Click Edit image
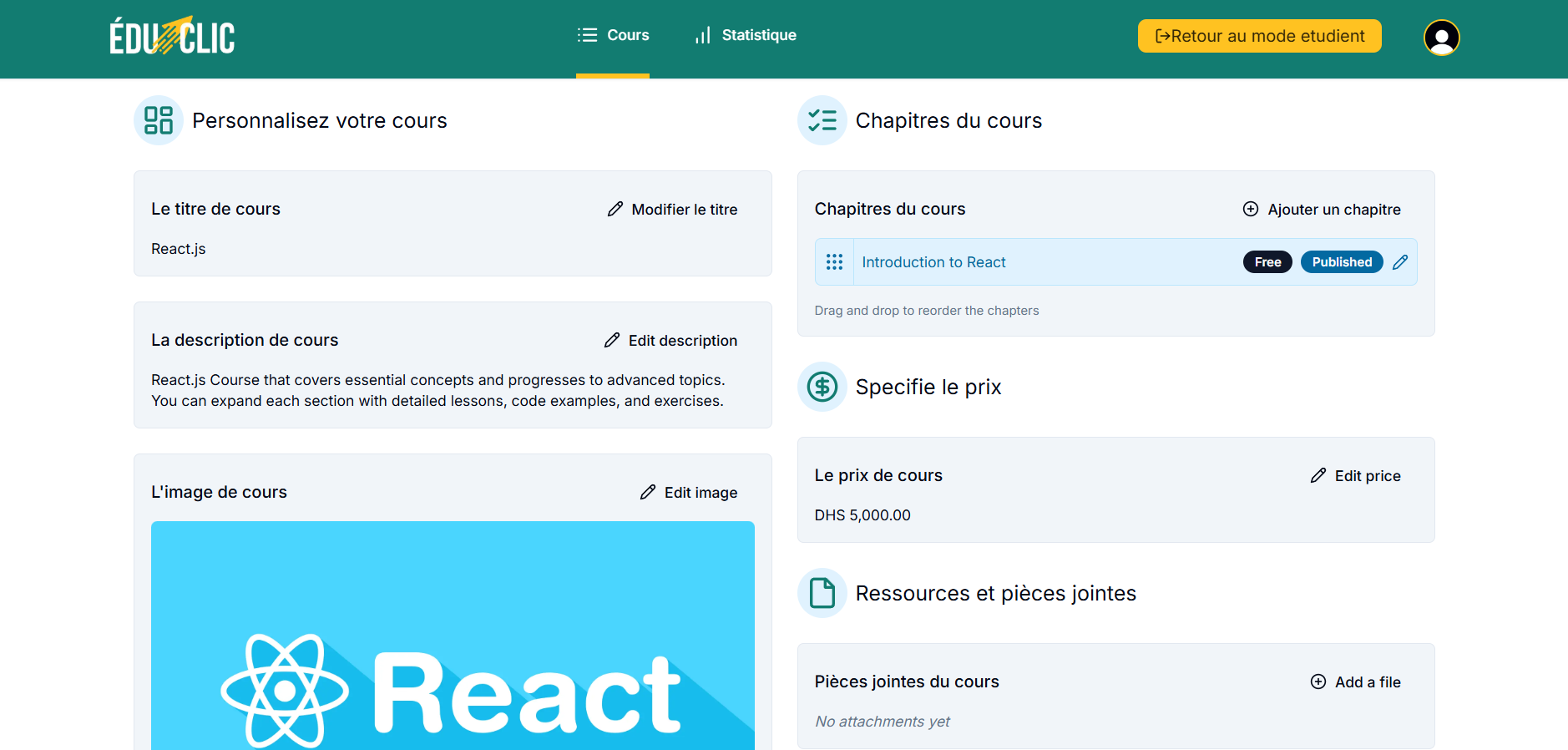This screenshot has width=1568, height=750. click(689, 493)
